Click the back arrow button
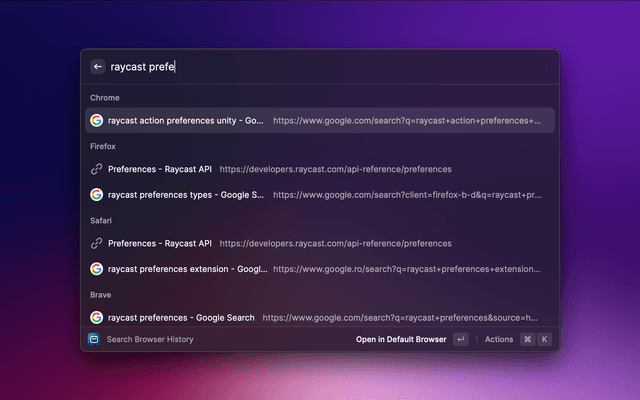This screenshot has width=640, height=400. [98, 67]
